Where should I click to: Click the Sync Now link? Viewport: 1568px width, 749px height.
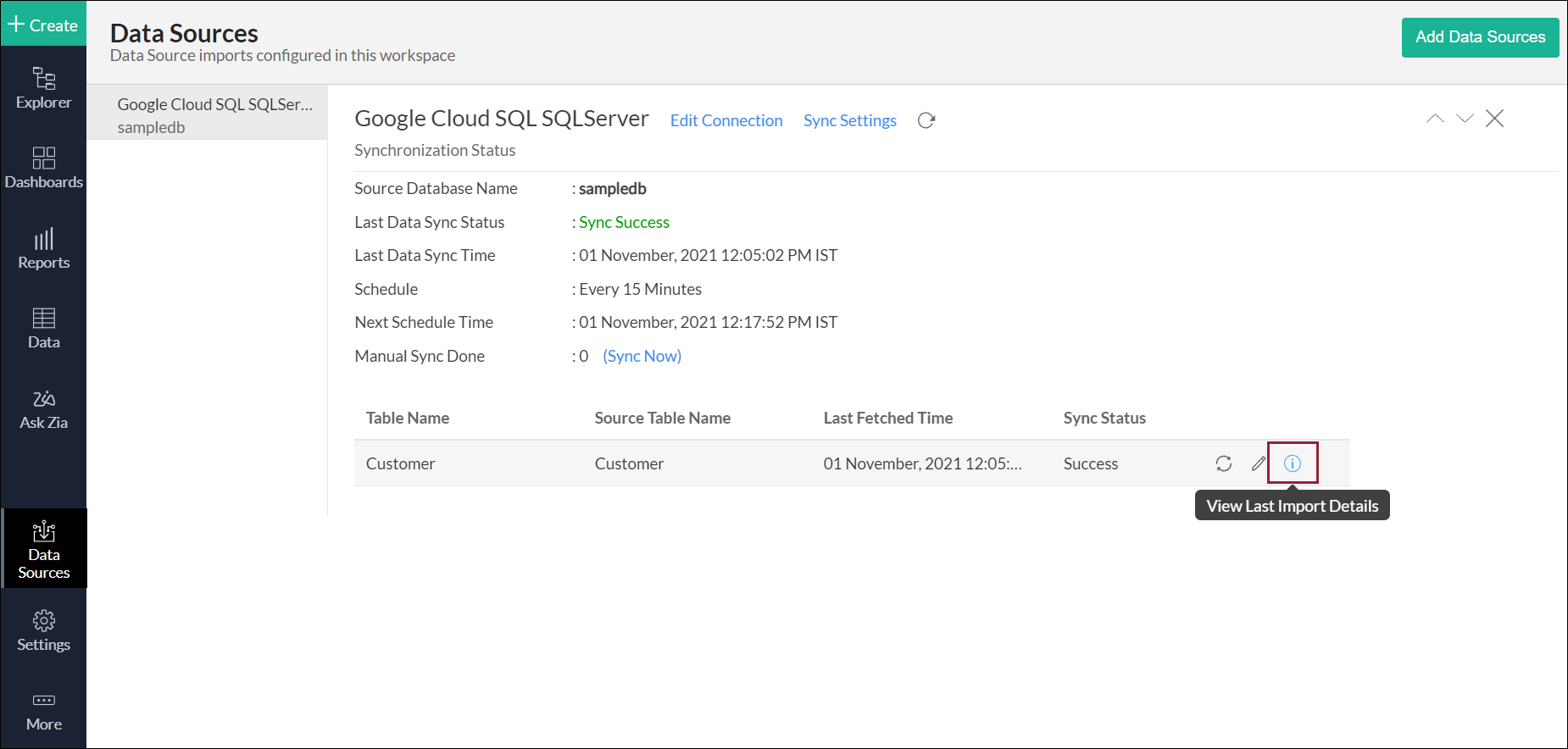pos(642,356)
